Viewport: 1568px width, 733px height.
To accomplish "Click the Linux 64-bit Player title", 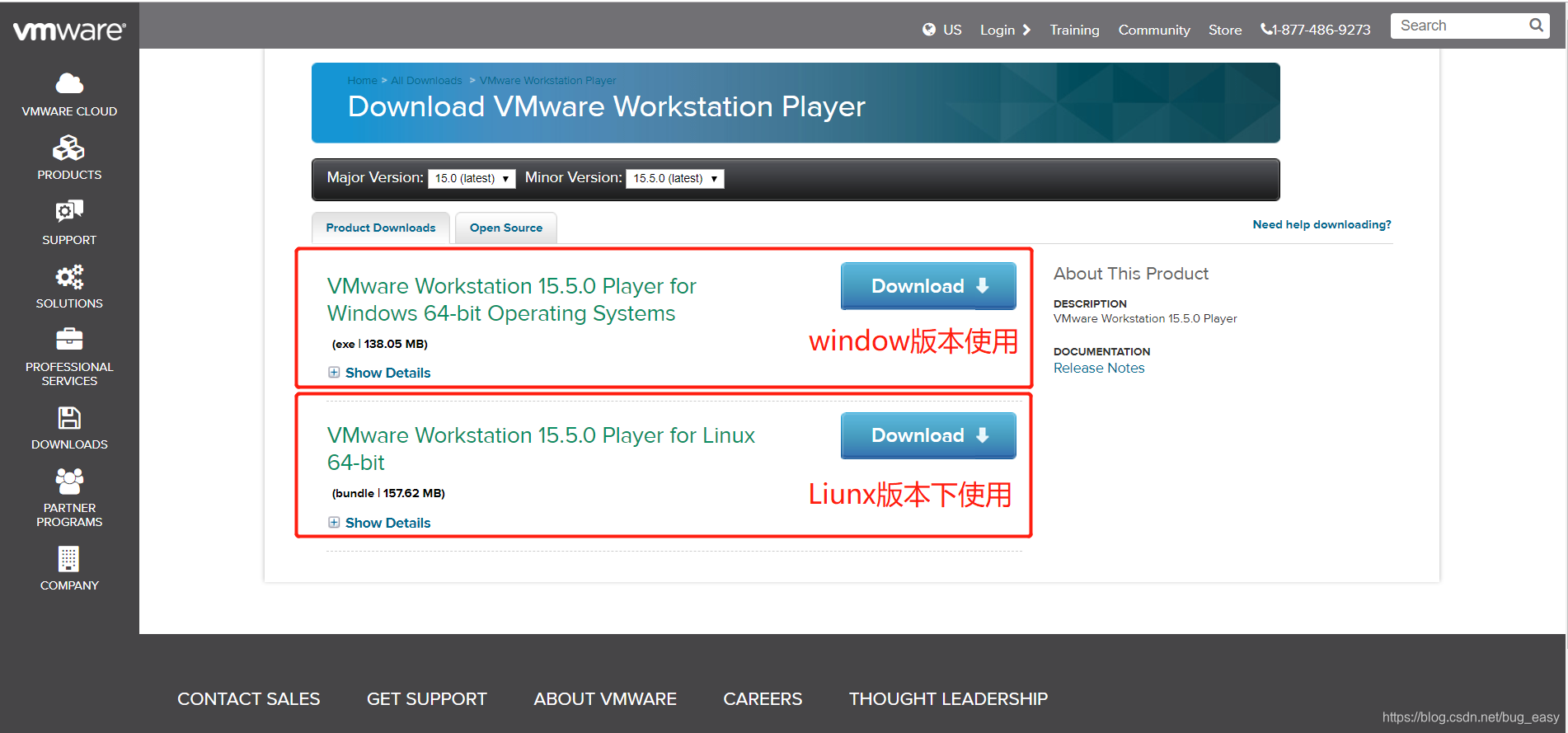I will click(x=541, y=449).
